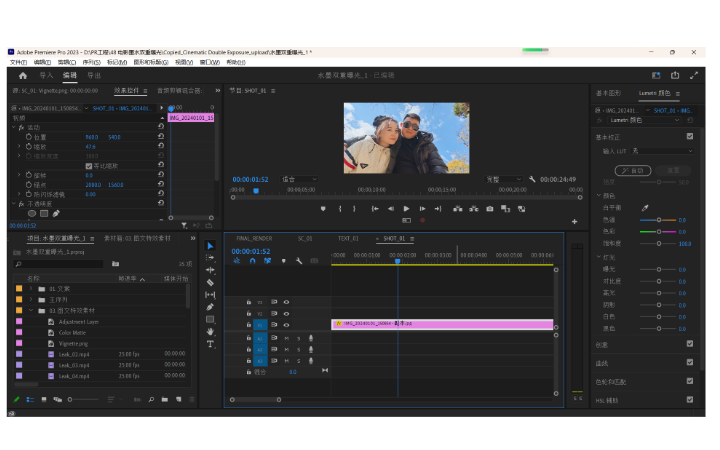
Task: Open the Export workspace tab
Action: pyautogui.click(x=94, y=75)
